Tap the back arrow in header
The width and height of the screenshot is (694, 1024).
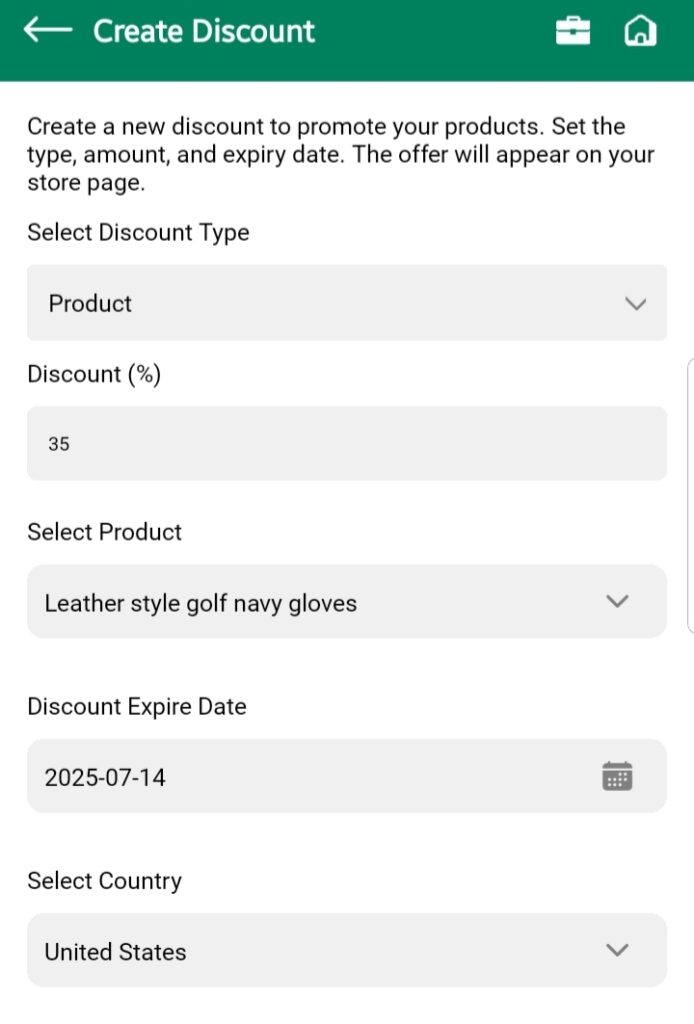point(48,31)
